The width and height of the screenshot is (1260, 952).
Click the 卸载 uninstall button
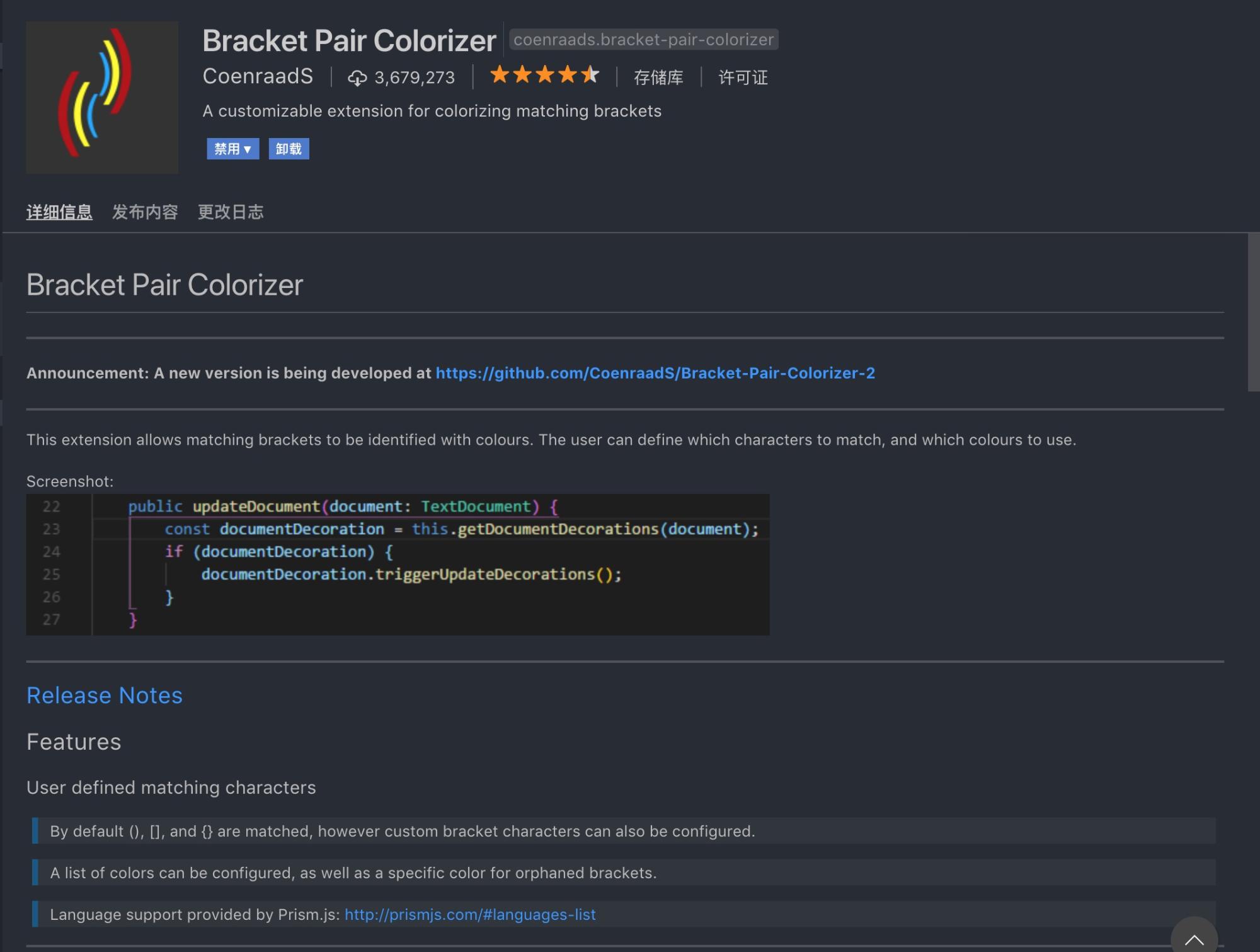click(289, 149)
